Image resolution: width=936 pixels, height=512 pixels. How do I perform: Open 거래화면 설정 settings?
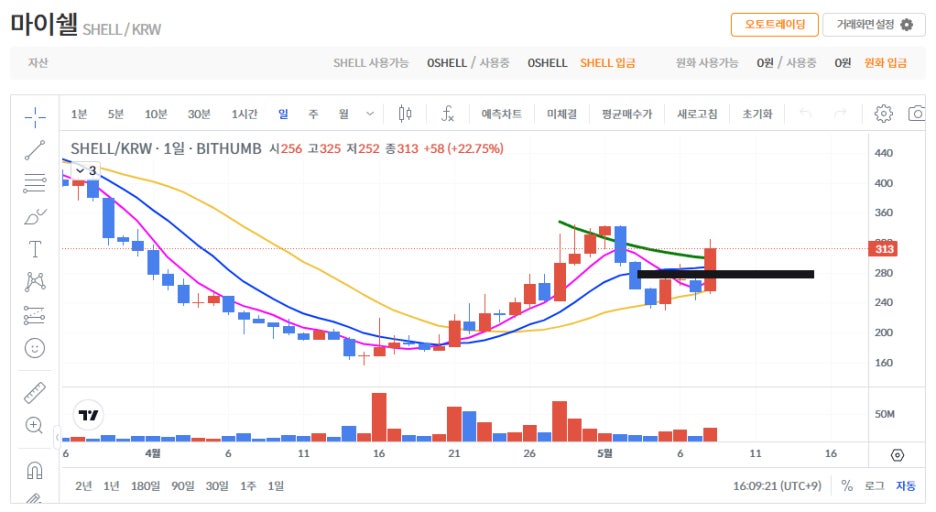pyautogui.click(x=874, y=24)
